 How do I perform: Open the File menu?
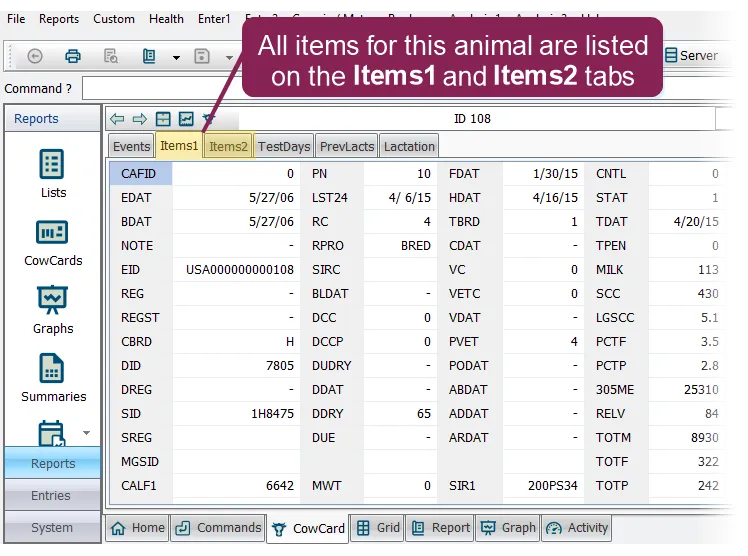[16, 19]
